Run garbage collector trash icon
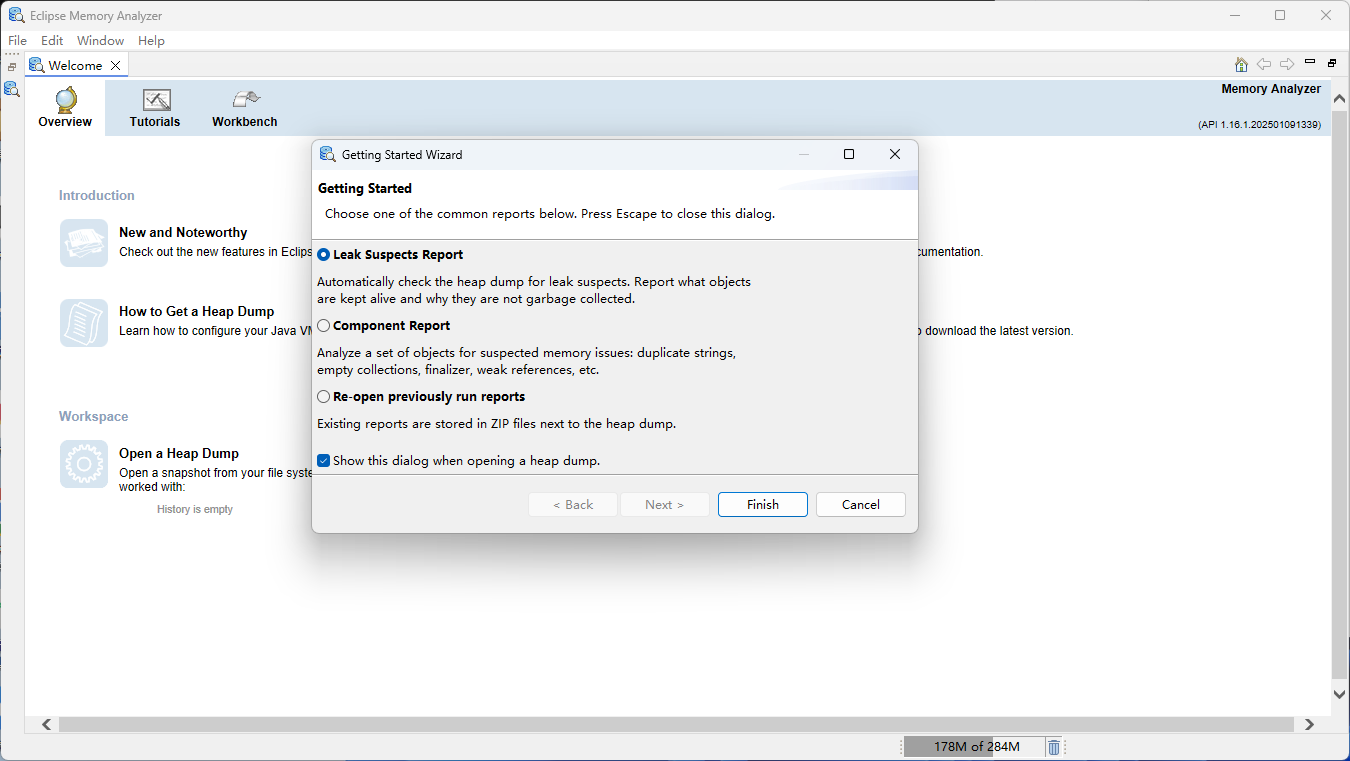This screenshot has height=761, width=1350. click(1053, 747)
